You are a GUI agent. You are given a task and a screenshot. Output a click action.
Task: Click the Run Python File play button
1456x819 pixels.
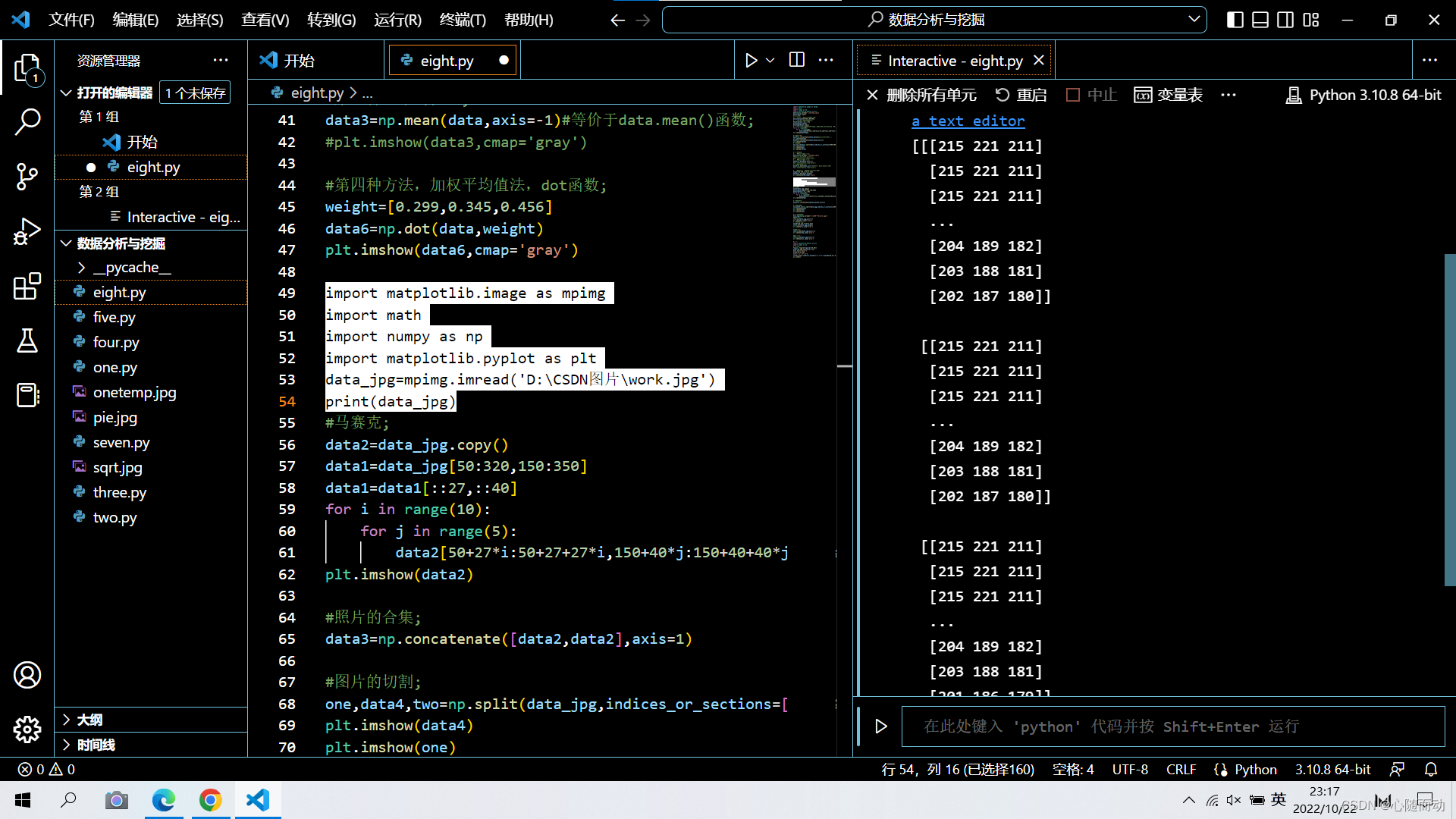coord(751,61)
